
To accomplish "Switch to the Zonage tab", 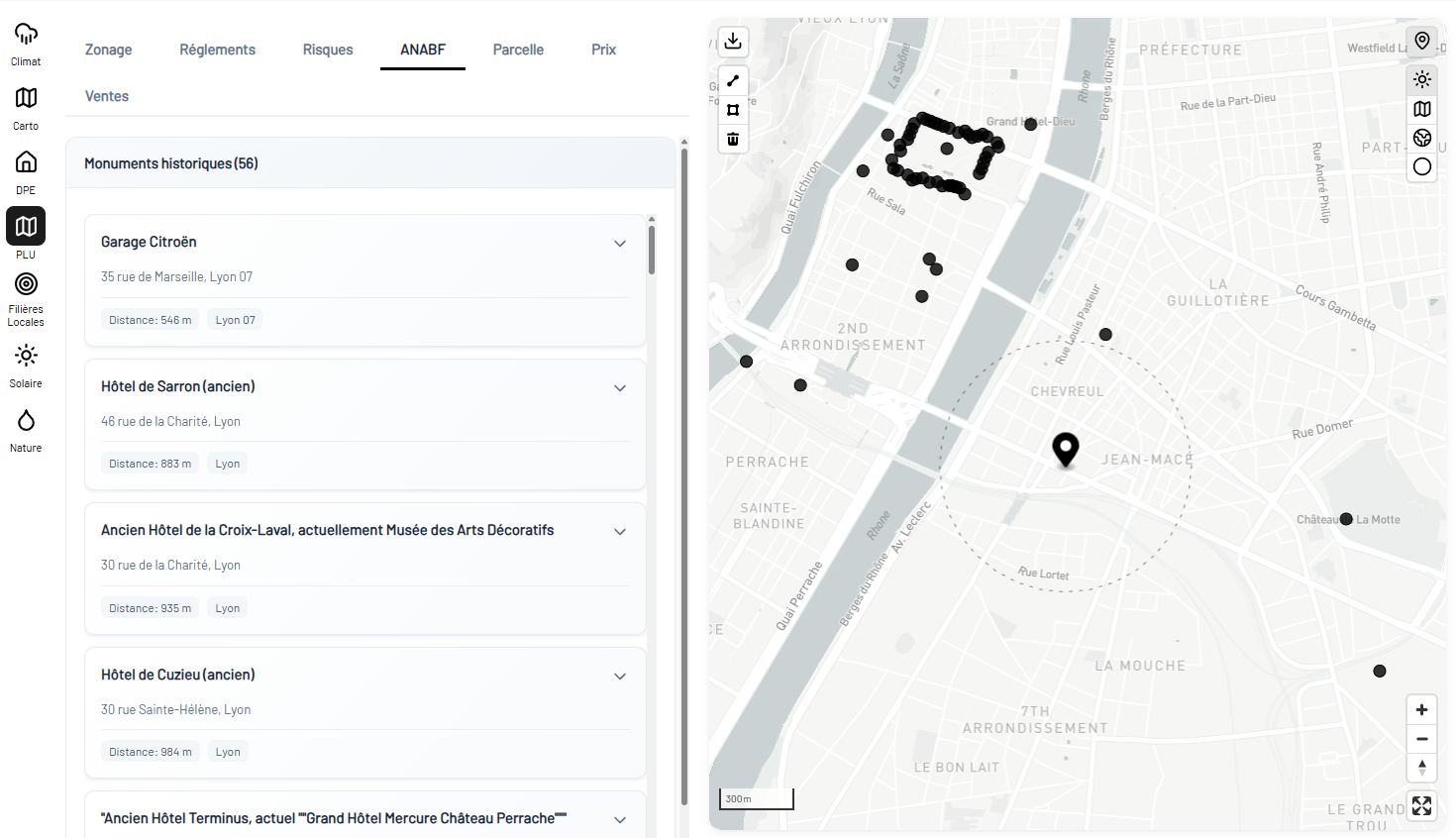I will pos(108,50).
